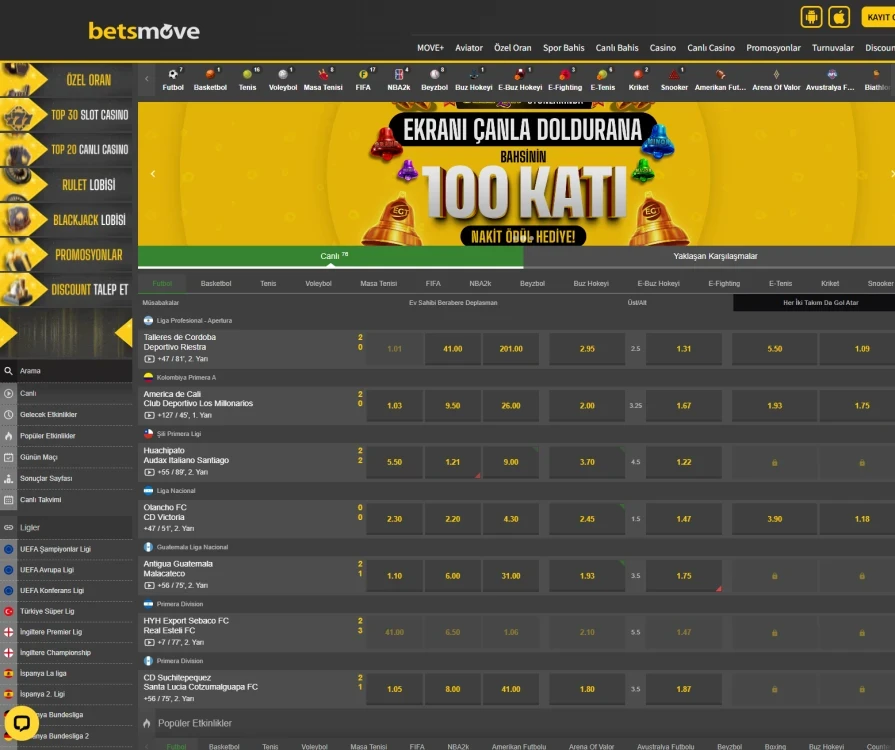Open the stream icon for America de Cali match
This screenshot has width=895, height=750.
pyautogui.click(x=149, y=416)
